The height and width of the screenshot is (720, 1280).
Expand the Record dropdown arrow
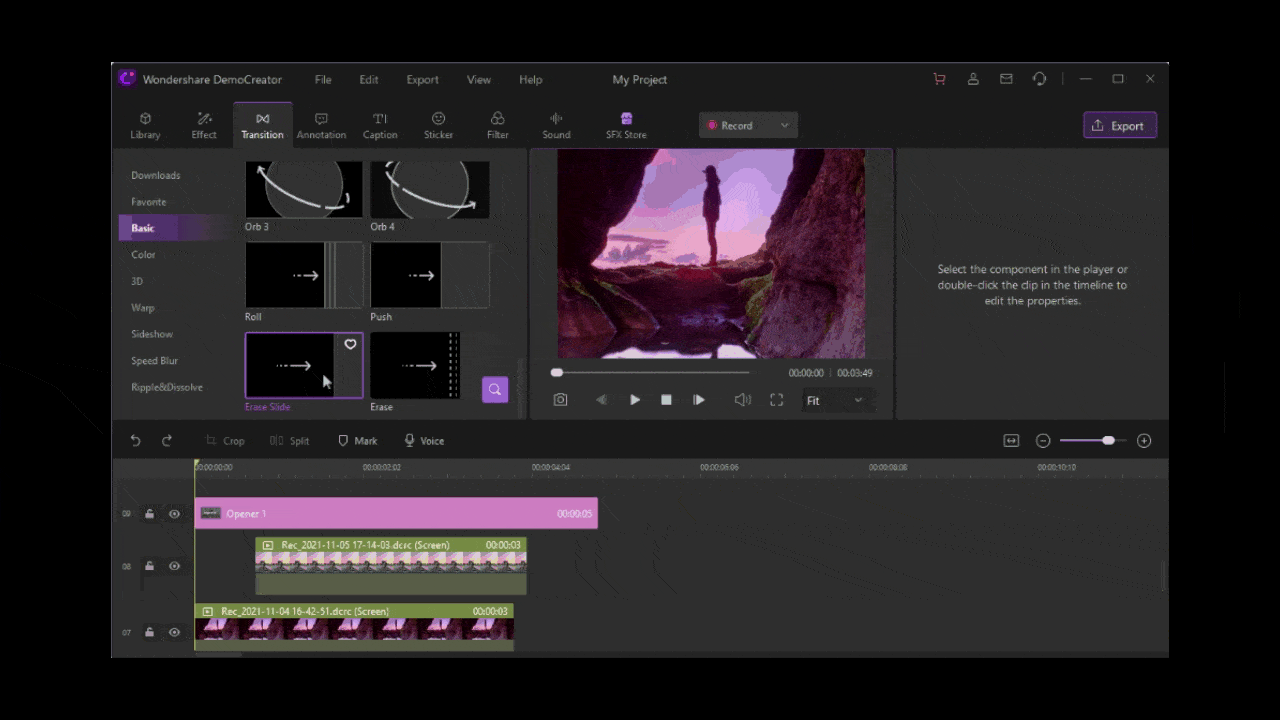coord(784,126)
